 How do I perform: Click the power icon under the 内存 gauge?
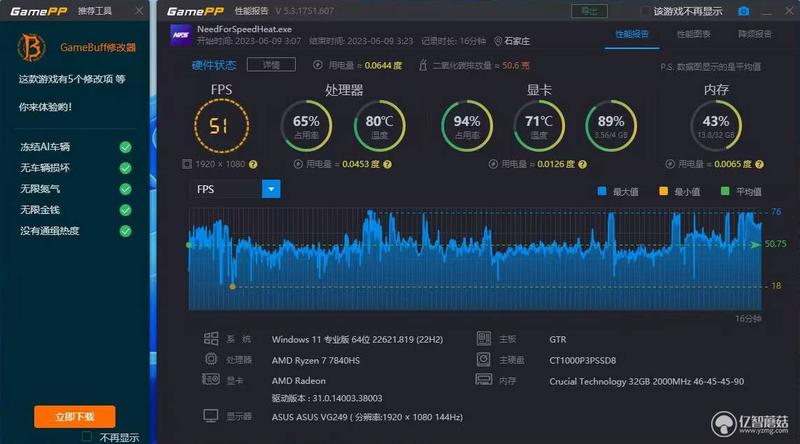(670, 164)
